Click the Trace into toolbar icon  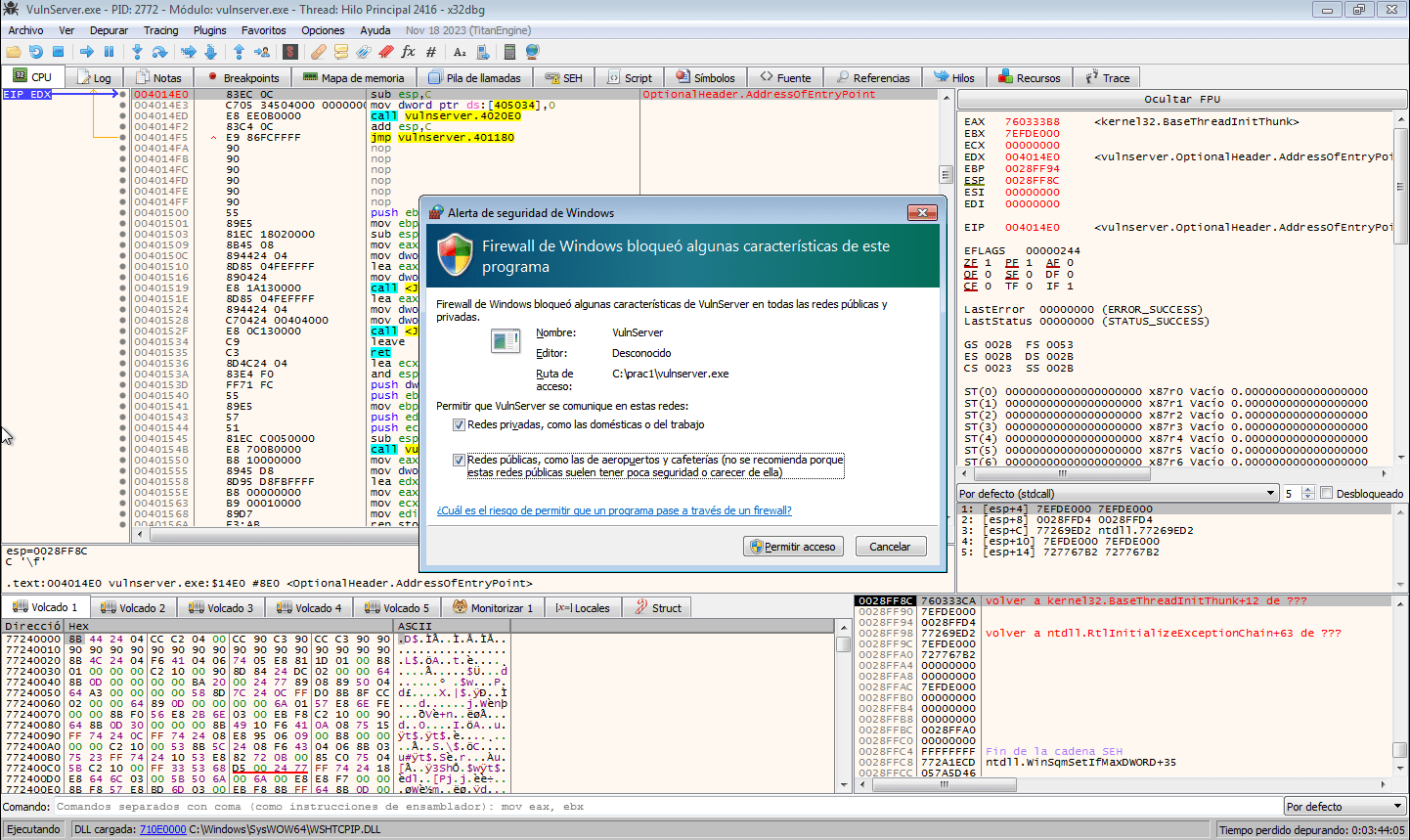point(189,52)
